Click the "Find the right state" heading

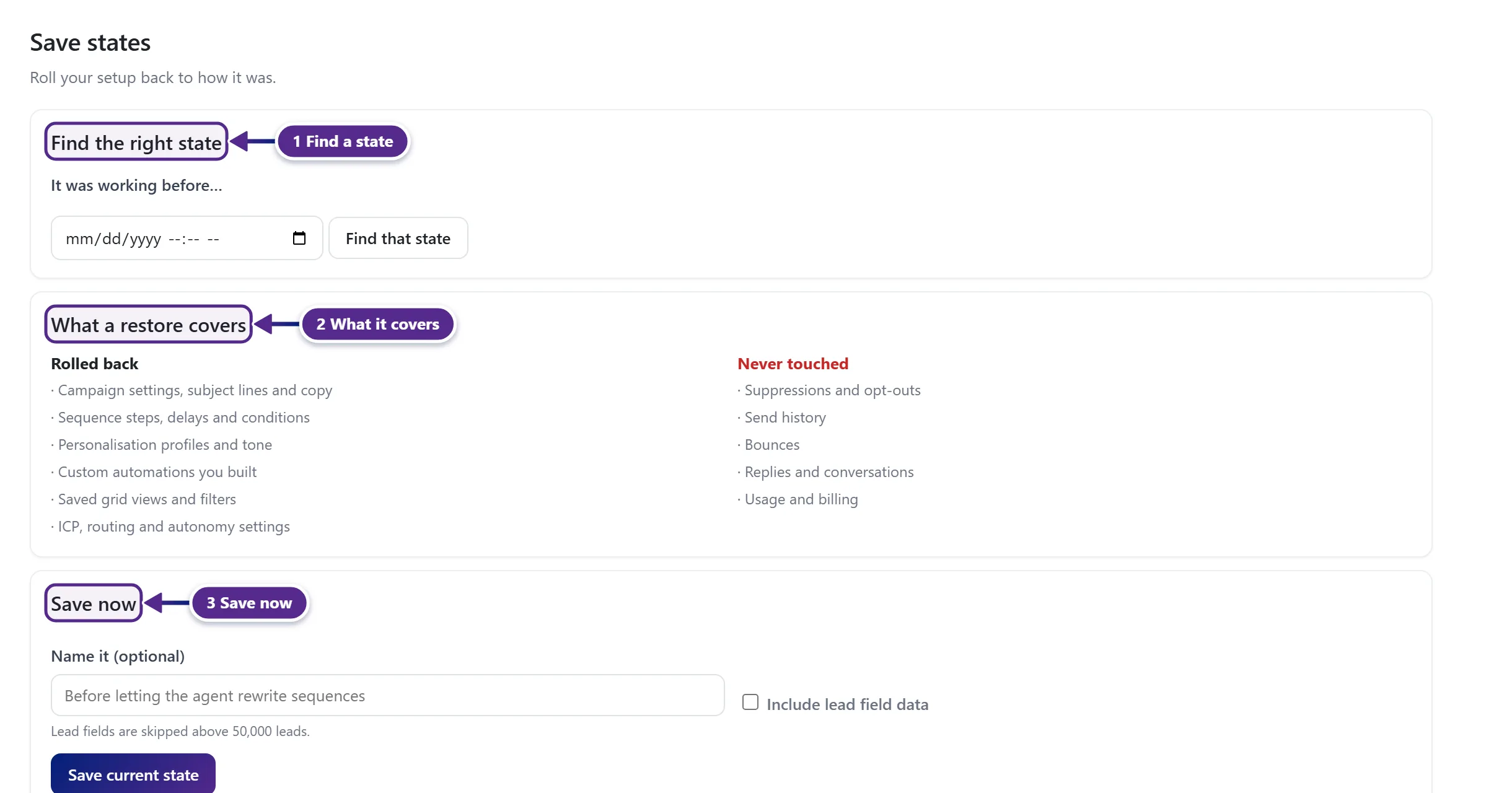136,142
